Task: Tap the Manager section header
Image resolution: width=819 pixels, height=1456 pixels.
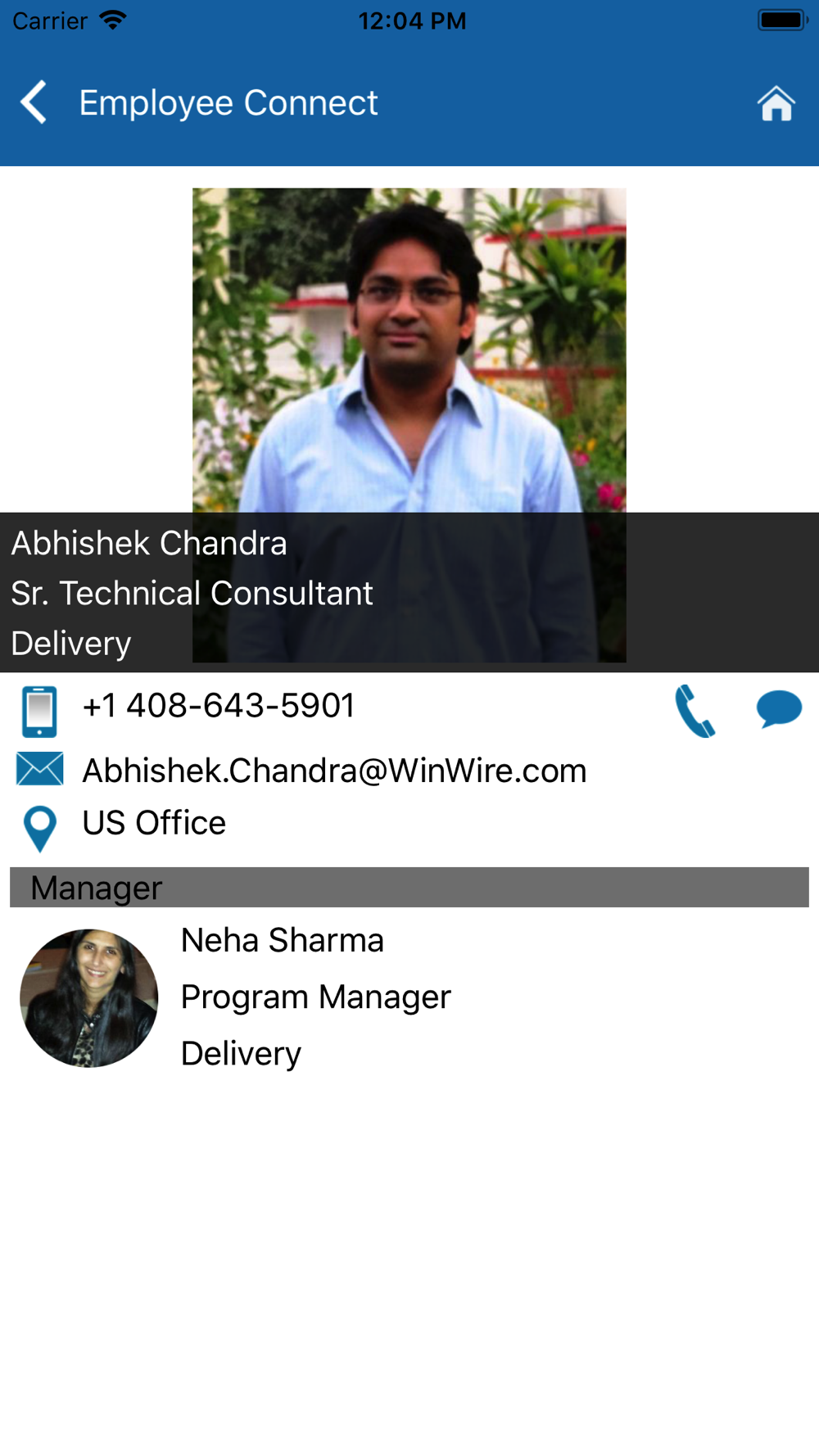Action: (x=409, y=887)
